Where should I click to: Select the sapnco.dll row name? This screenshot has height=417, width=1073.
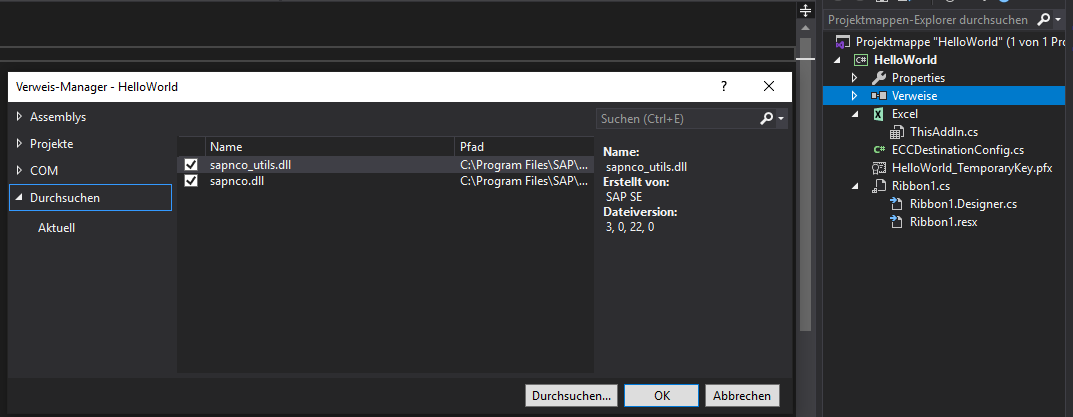click(237, 181)
